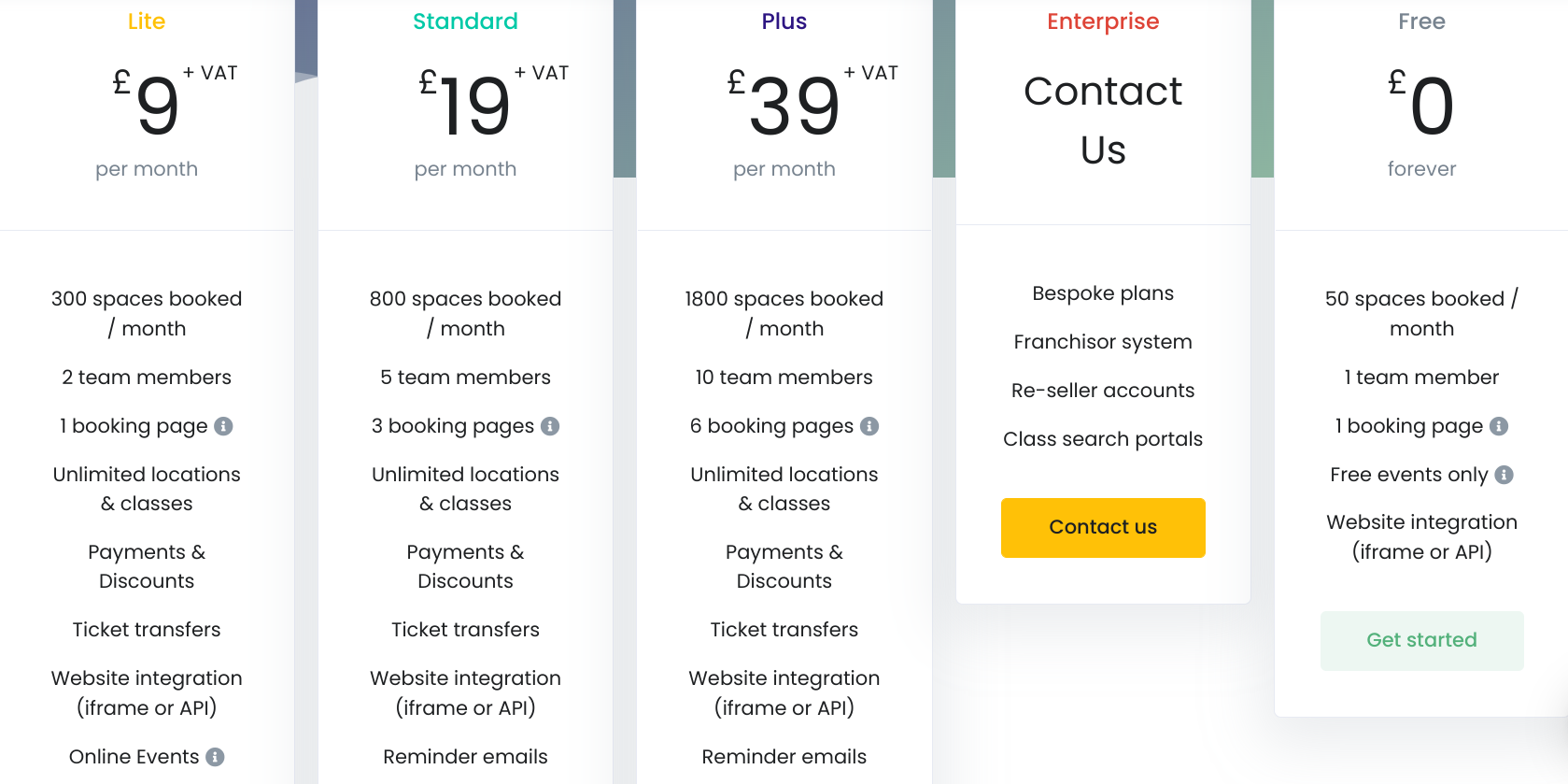Select the Free plan heading

[x=1421, y=21]
